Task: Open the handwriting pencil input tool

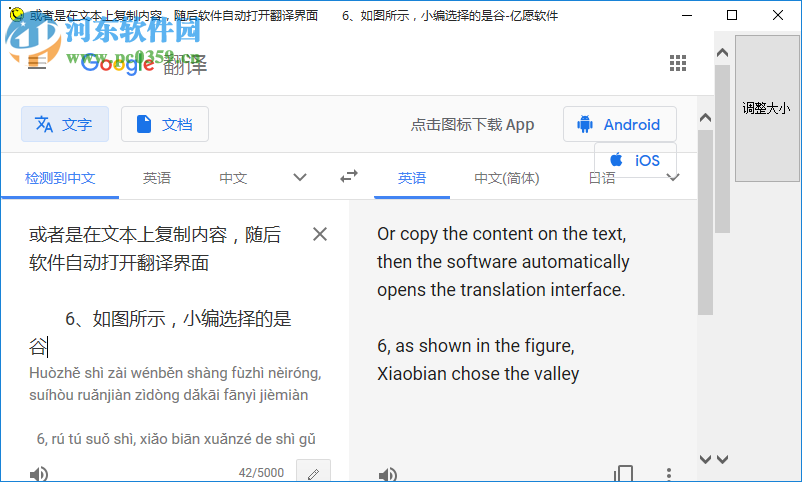Action: [314, 473]
